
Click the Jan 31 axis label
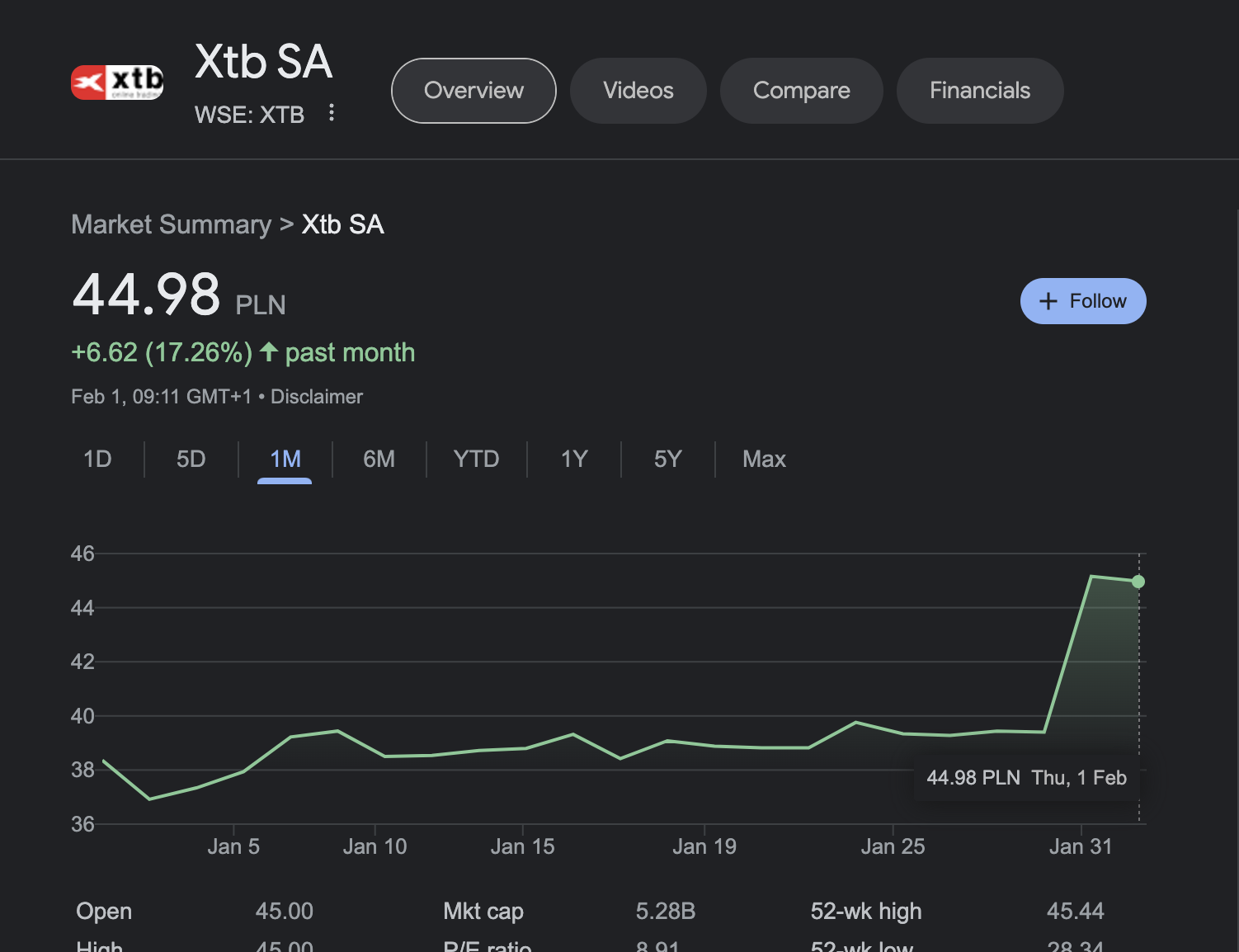click(1081, 846)
